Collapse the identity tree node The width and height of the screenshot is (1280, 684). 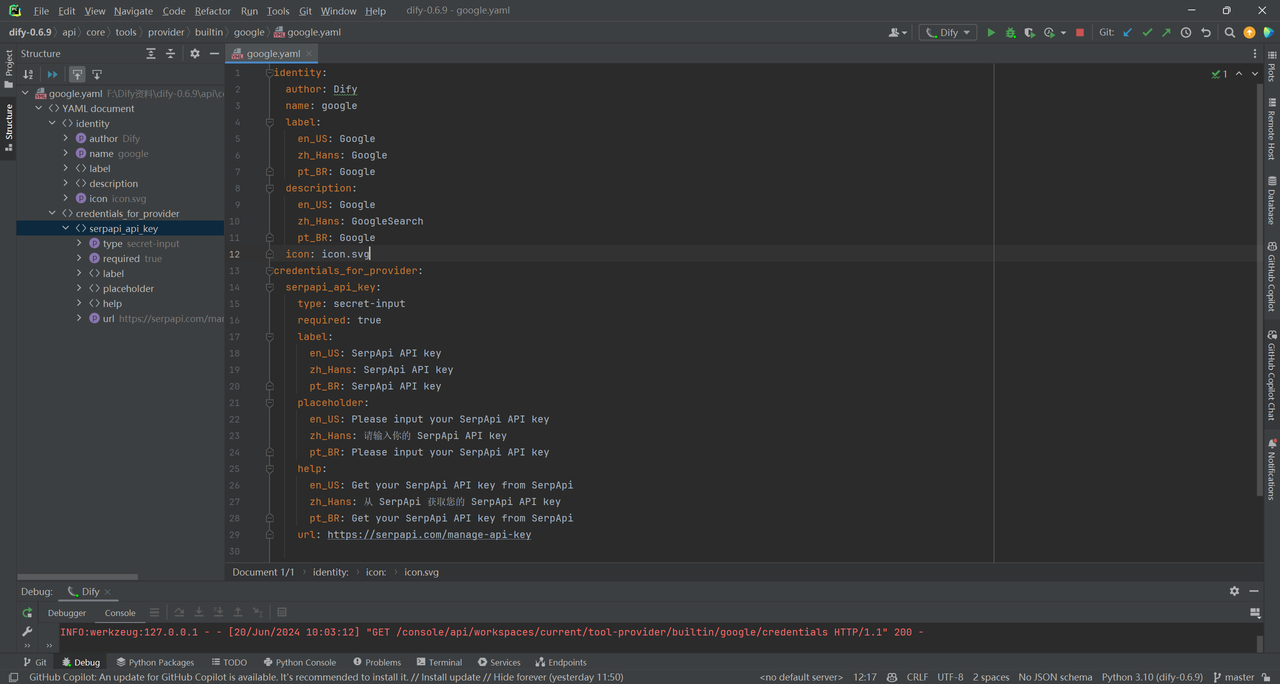pyautogui.click(x=53, y=124)
